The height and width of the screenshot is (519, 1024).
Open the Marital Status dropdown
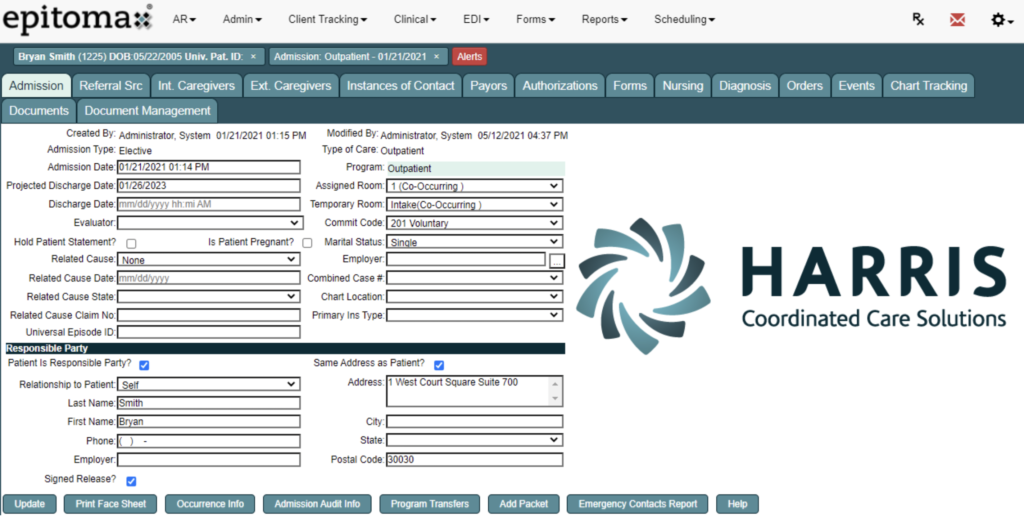click(475, 242)
